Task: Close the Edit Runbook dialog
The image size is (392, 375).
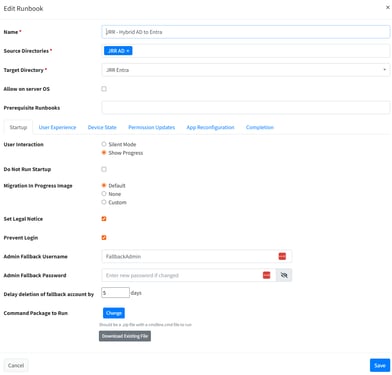Action: 388,7
